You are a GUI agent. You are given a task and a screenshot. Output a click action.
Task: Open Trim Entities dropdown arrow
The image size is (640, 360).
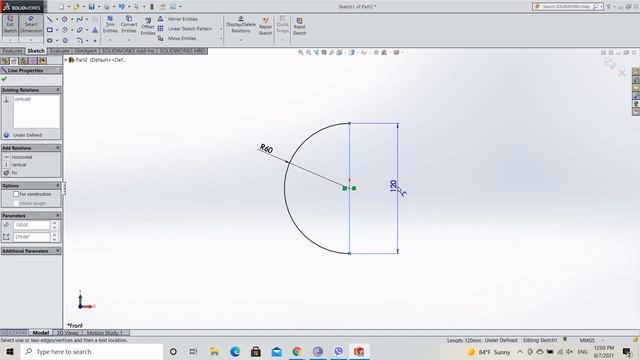click(110, 40)
